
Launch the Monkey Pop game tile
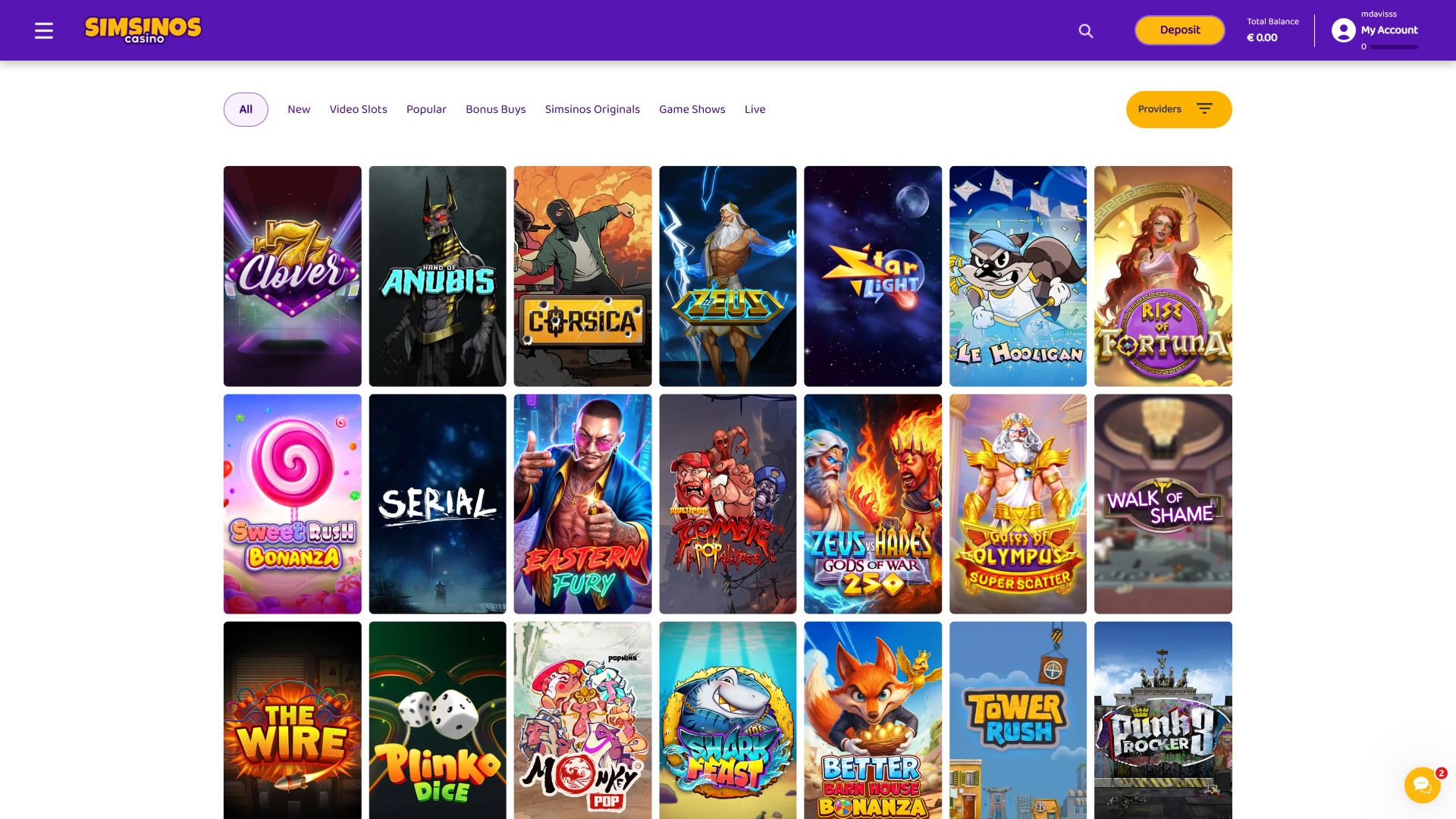coord(582,720)
